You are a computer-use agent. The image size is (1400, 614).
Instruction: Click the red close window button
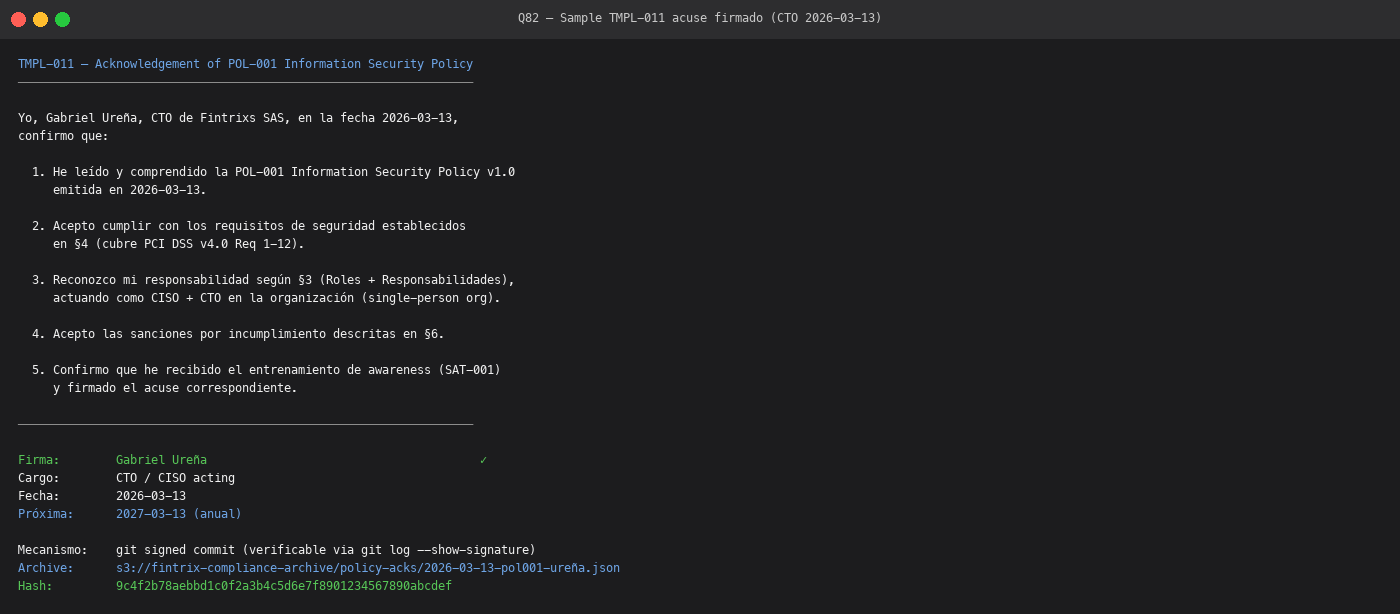click(18, 19)
